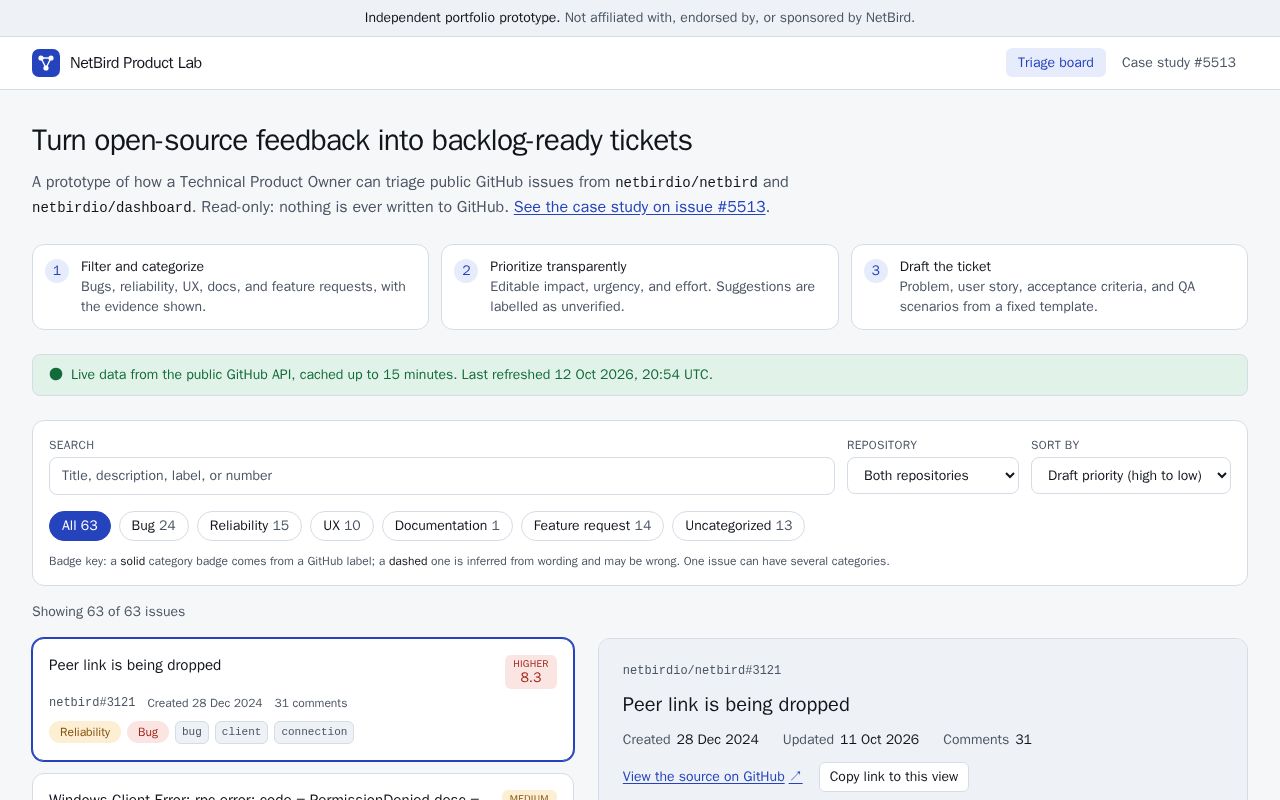Viewport: 1280px width, 800px height.
Task: Click the 'client' label tag
Action: 241,732
